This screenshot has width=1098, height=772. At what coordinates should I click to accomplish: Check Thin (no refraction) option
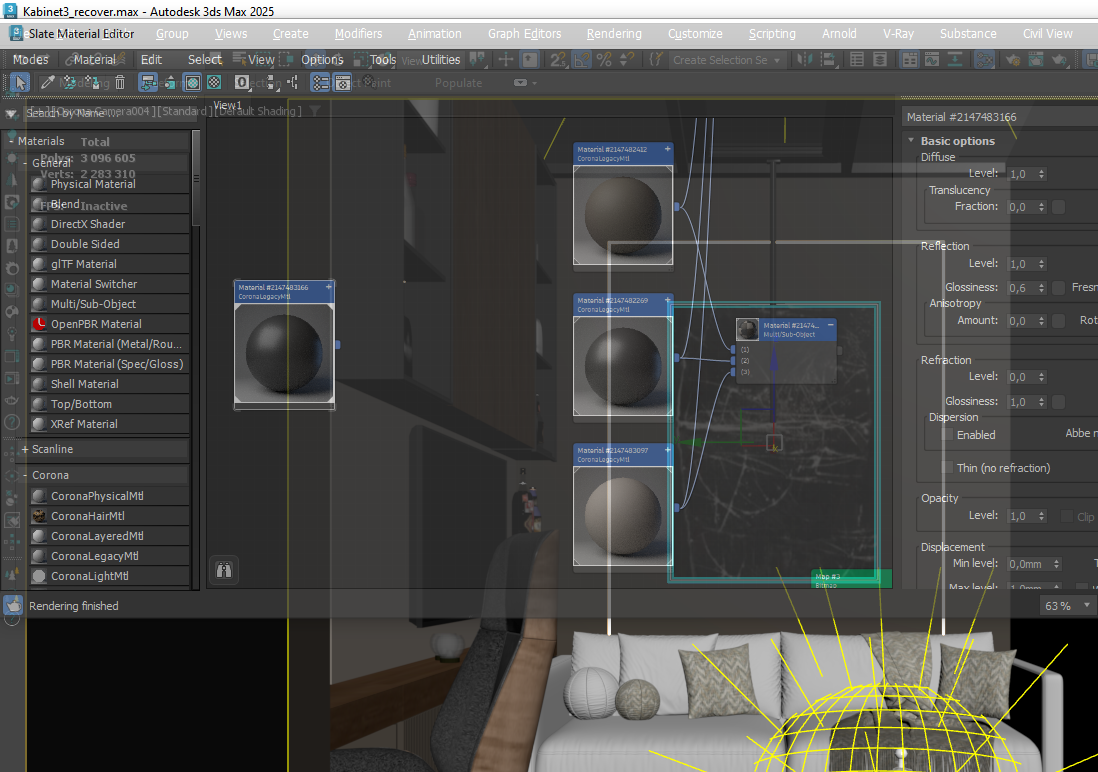click(947, 467)
